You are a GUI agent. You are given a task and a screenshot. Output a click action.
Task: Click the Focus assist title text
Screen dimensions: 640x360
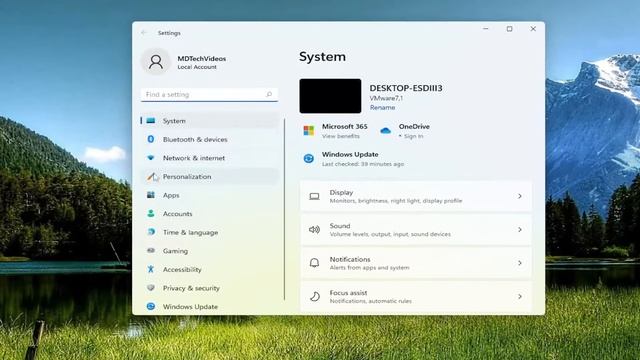pos(348,293)
